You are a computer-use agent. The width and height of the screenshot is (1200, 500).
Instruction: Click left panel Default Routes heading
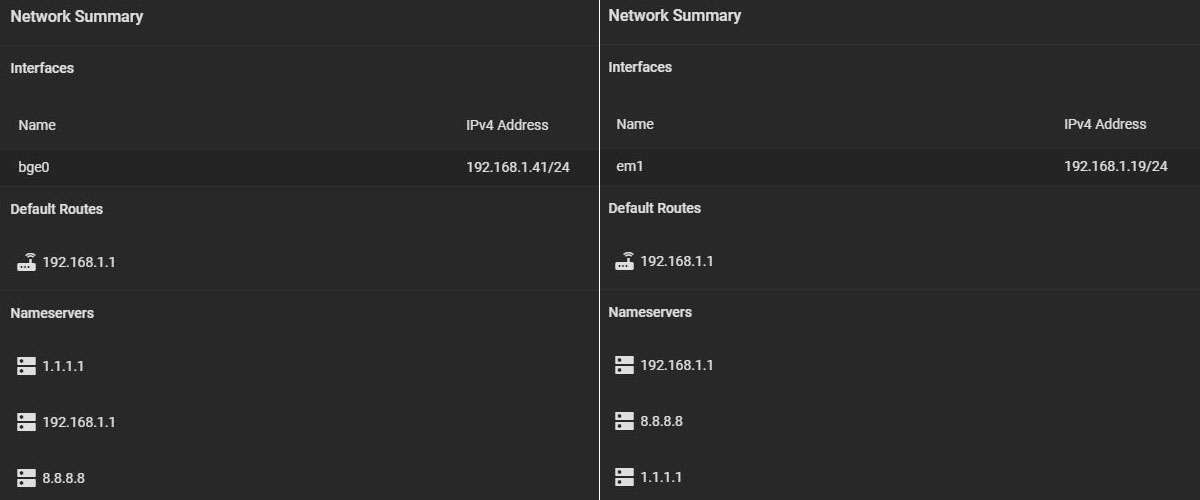[x=57, y=209]
